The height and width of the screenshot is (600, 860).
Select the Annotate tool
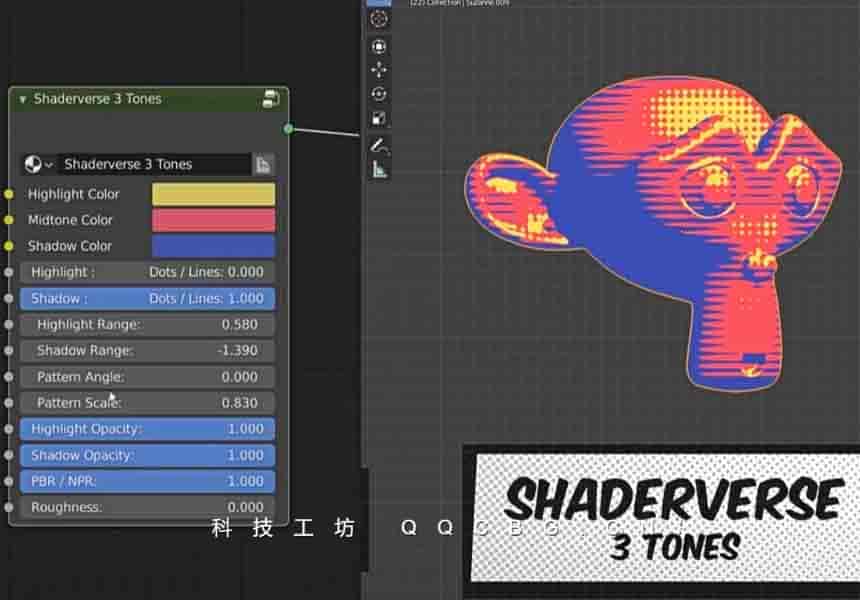click(379, 146)
